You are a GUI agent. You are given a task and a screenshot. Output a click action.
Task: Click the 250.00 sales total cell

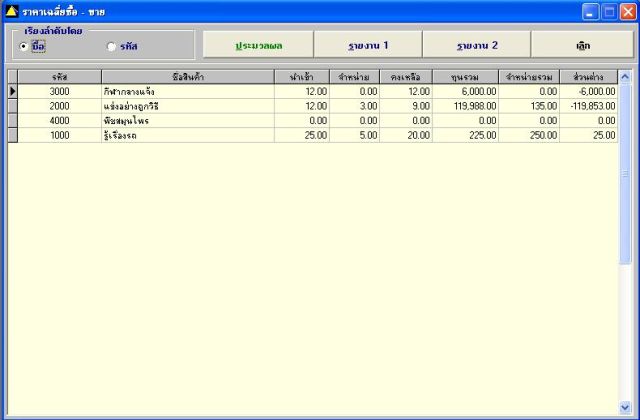(529, 136)
